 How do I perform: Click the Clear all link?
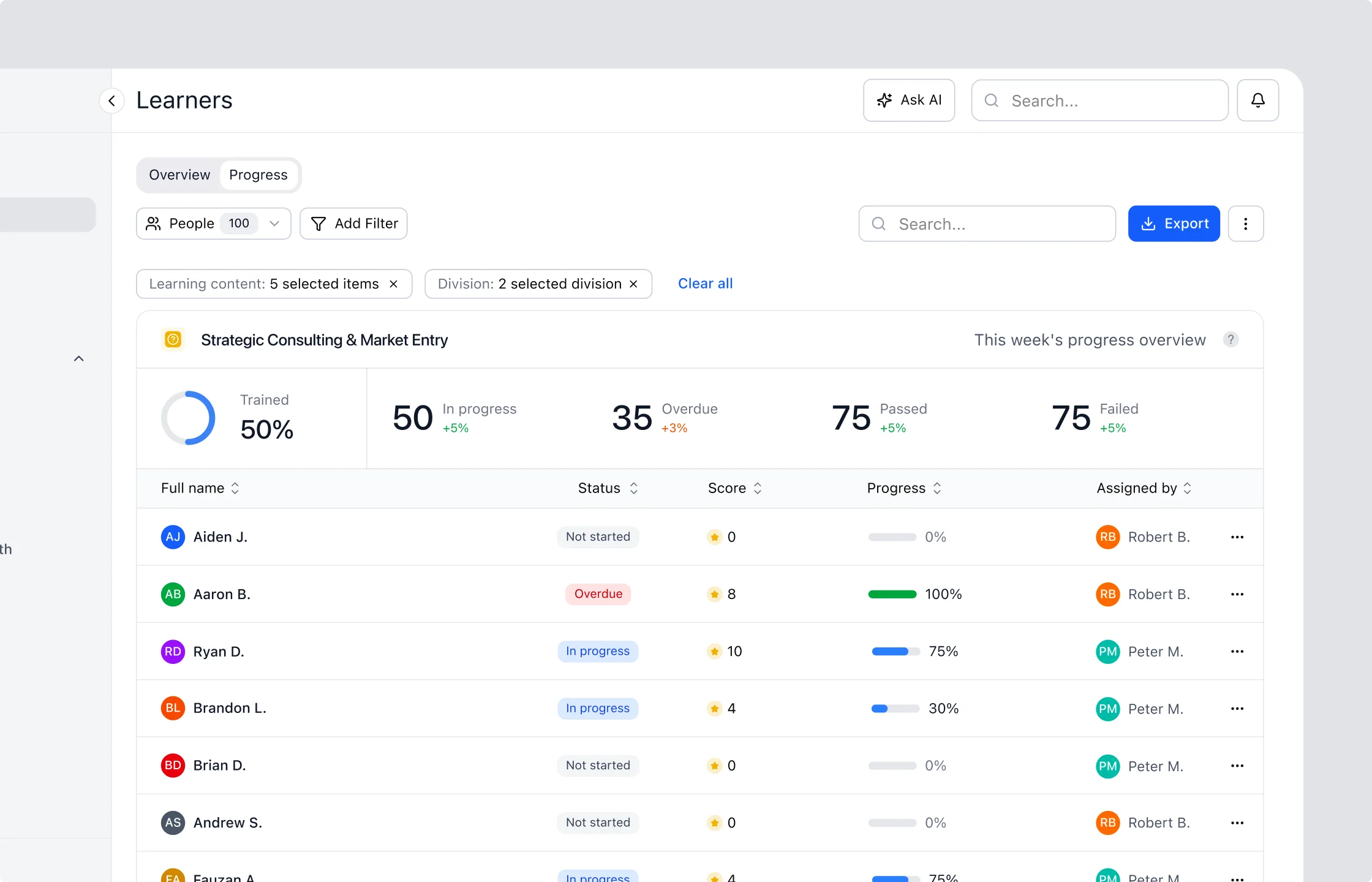pyautogui.click(x=705, y=284)
